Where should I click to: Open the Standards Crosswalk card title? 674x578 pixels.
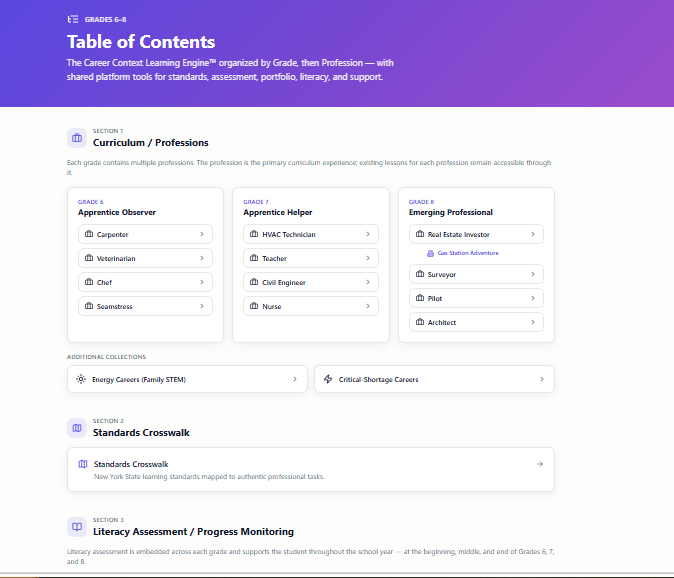(x=131, y=464)
